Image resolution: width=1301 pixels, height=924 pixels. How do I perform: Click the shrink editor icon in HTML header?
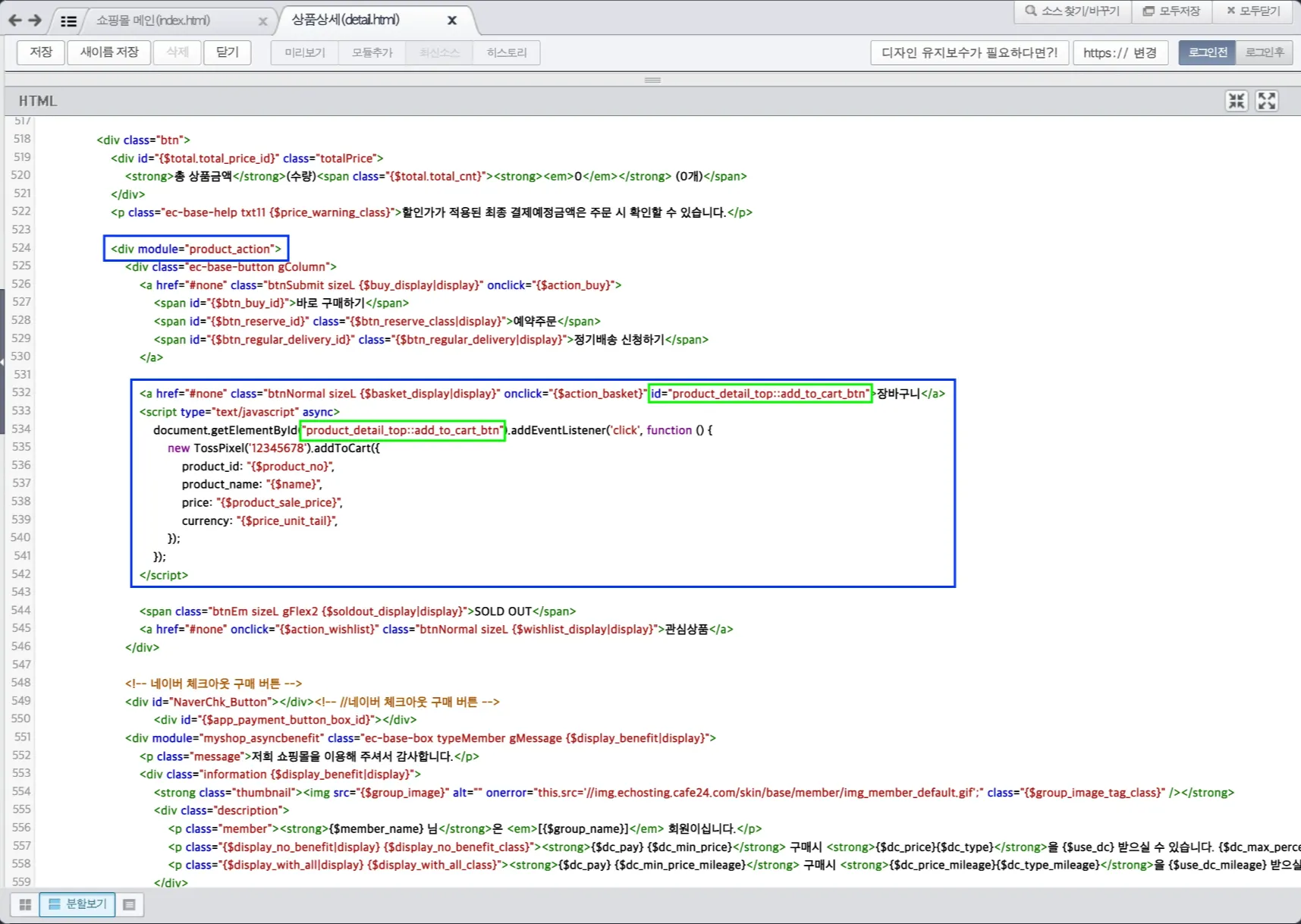pos(1237,101)
